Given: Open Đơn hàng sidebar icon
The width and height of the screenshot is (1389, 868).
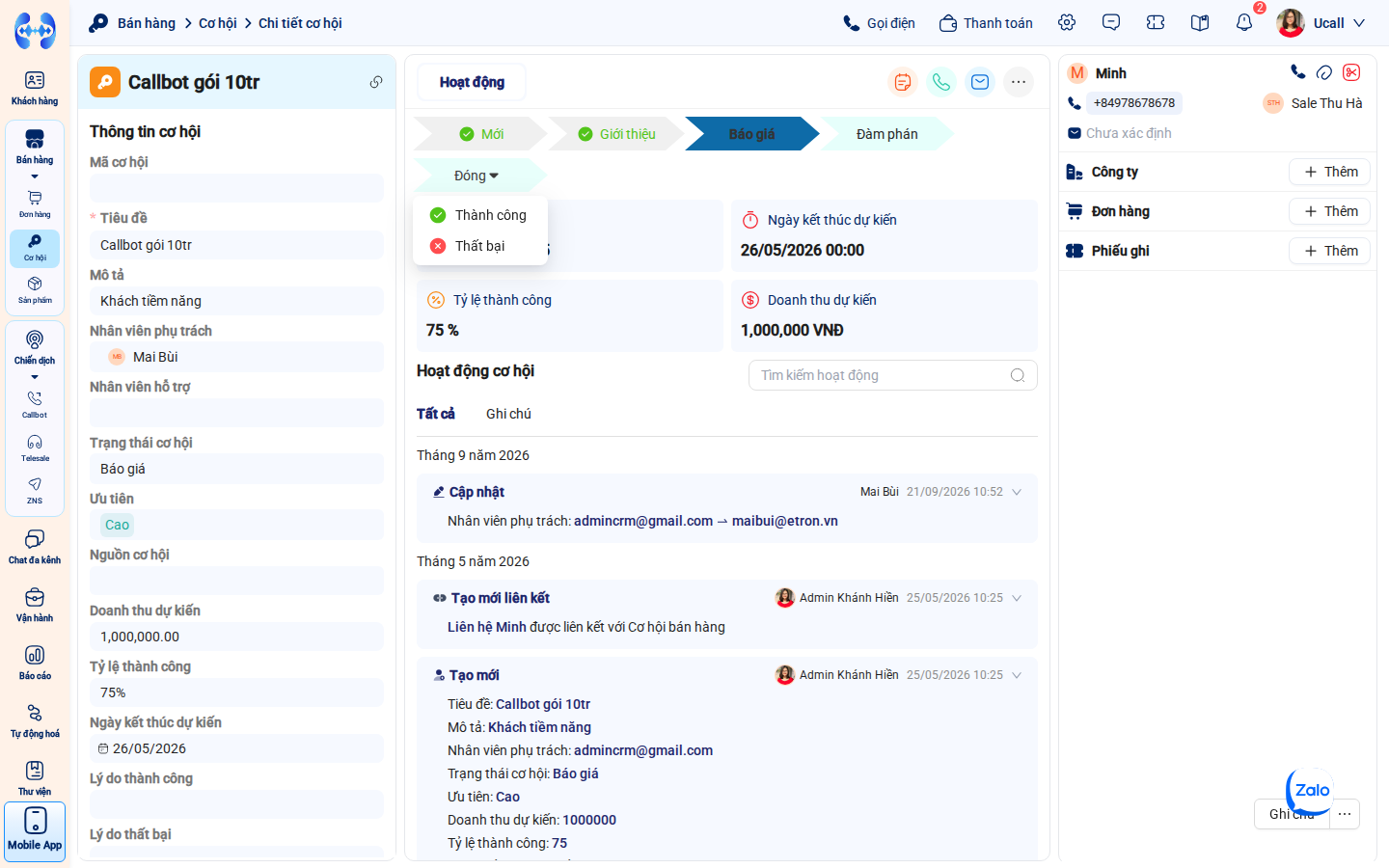Looking at the screenshot, I should (35, 203).
